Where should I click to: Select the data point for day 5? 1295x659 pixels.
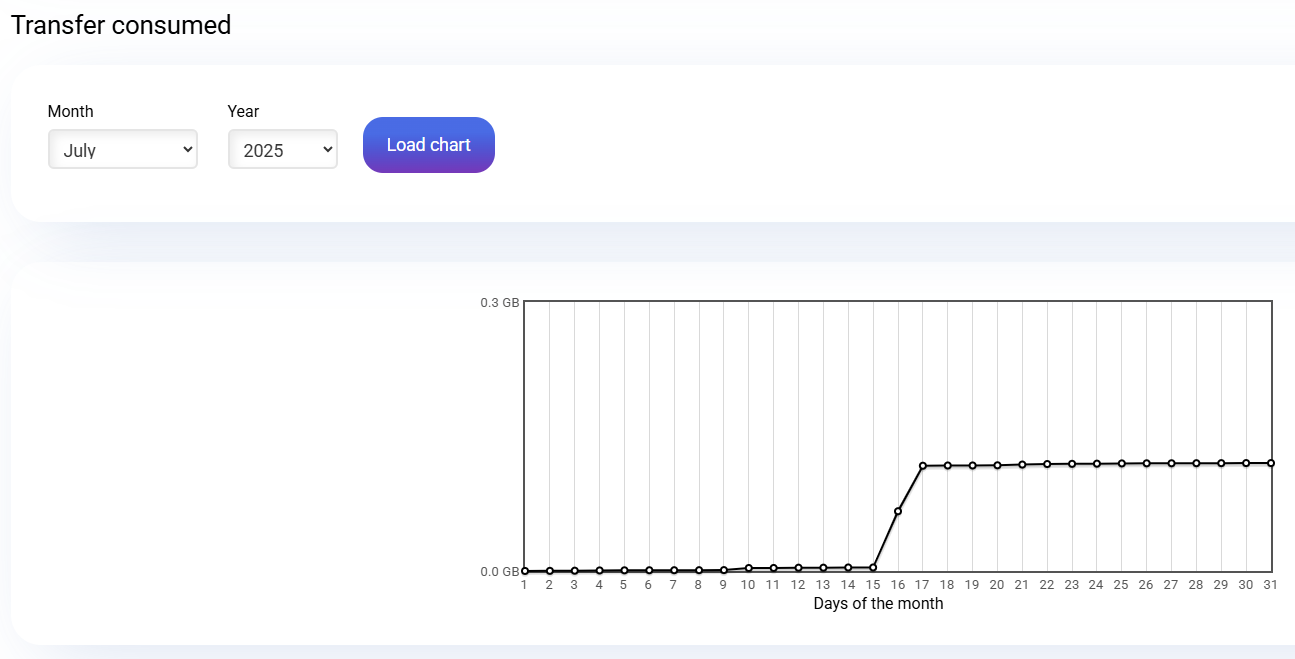click(624, 570)
